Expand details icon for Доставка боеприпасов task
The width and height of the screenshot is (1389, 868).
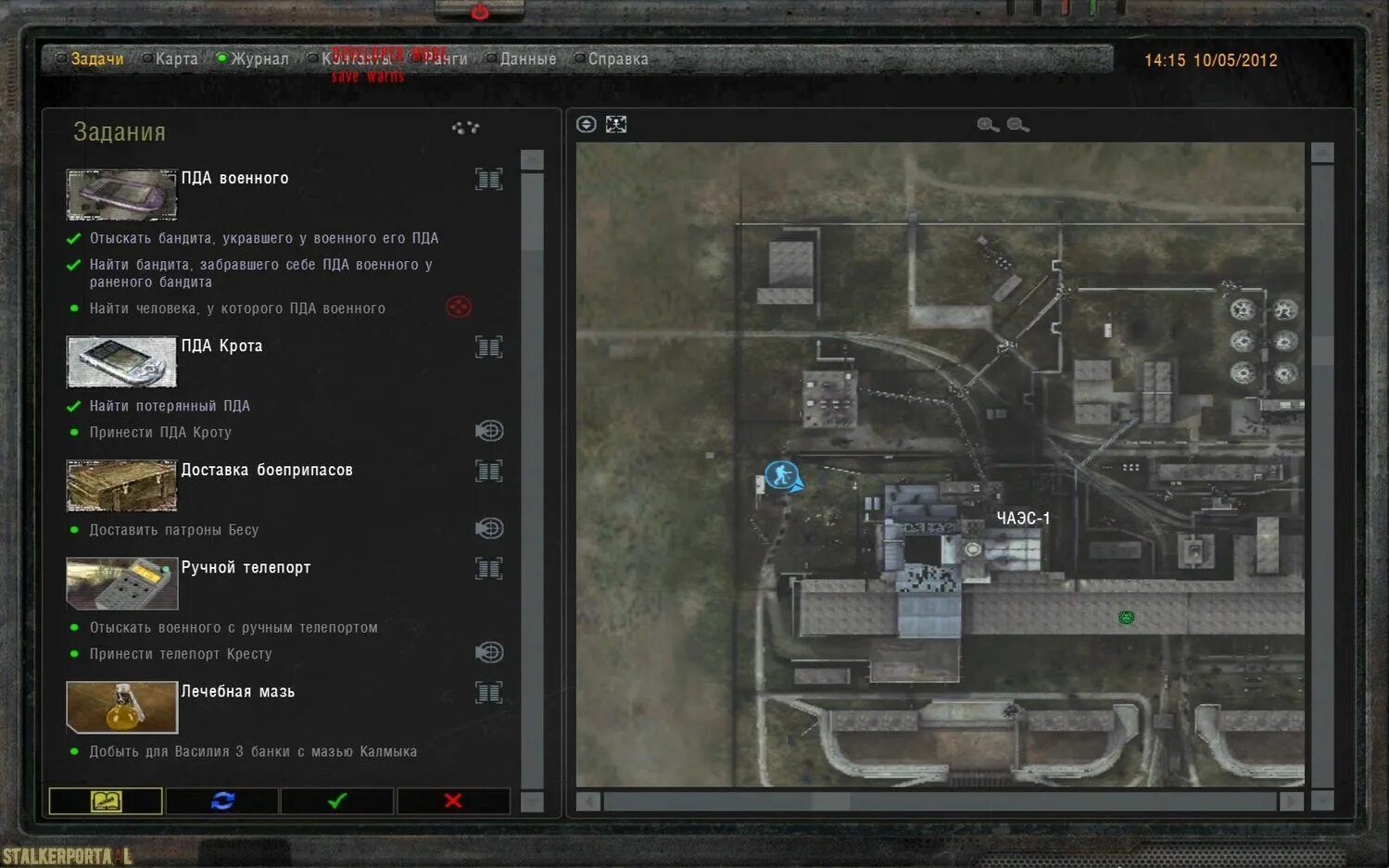pos(489,471)
